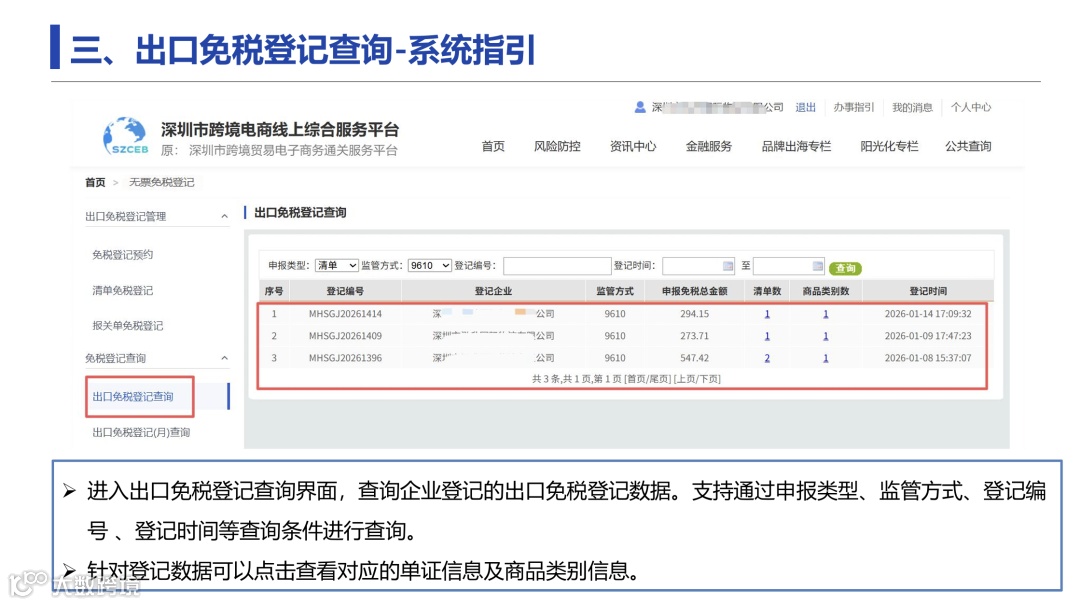Screen dimensions: 1080x605
Task: Open 品牌出海专栏 navigation item
Action: 796,146
